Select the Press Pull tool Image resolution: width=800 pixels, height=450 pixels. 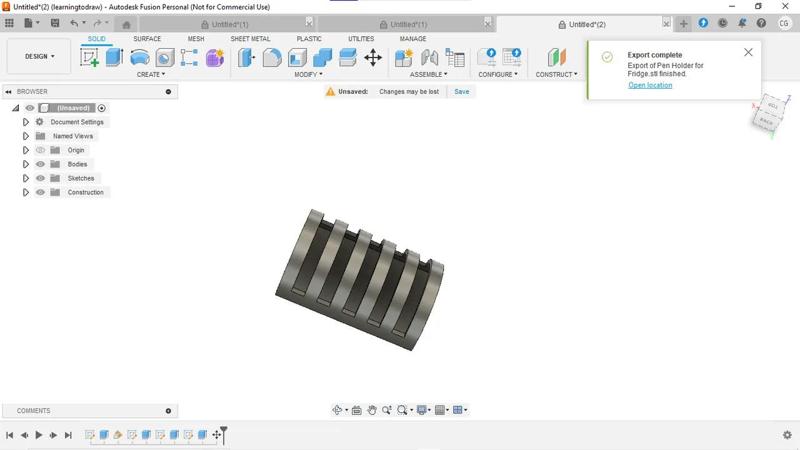coord(246,58)
